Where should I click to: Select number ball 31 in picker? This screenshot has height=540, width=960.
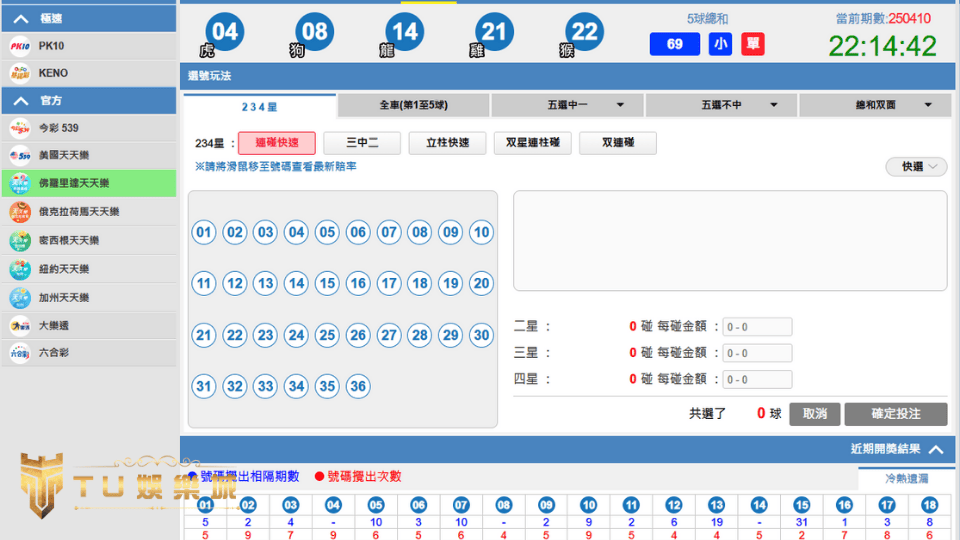click(204, 386)
